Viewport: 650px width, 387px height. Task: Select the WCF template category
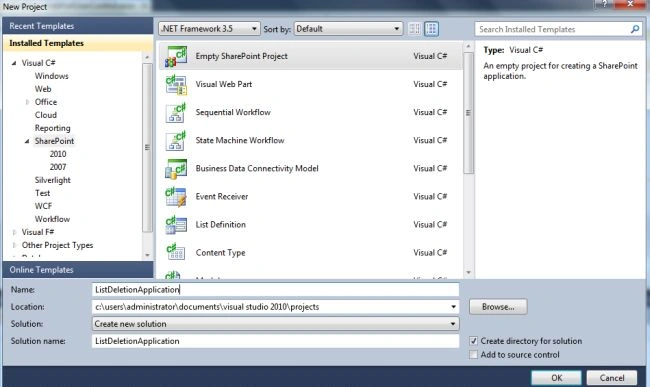[43, 206]
